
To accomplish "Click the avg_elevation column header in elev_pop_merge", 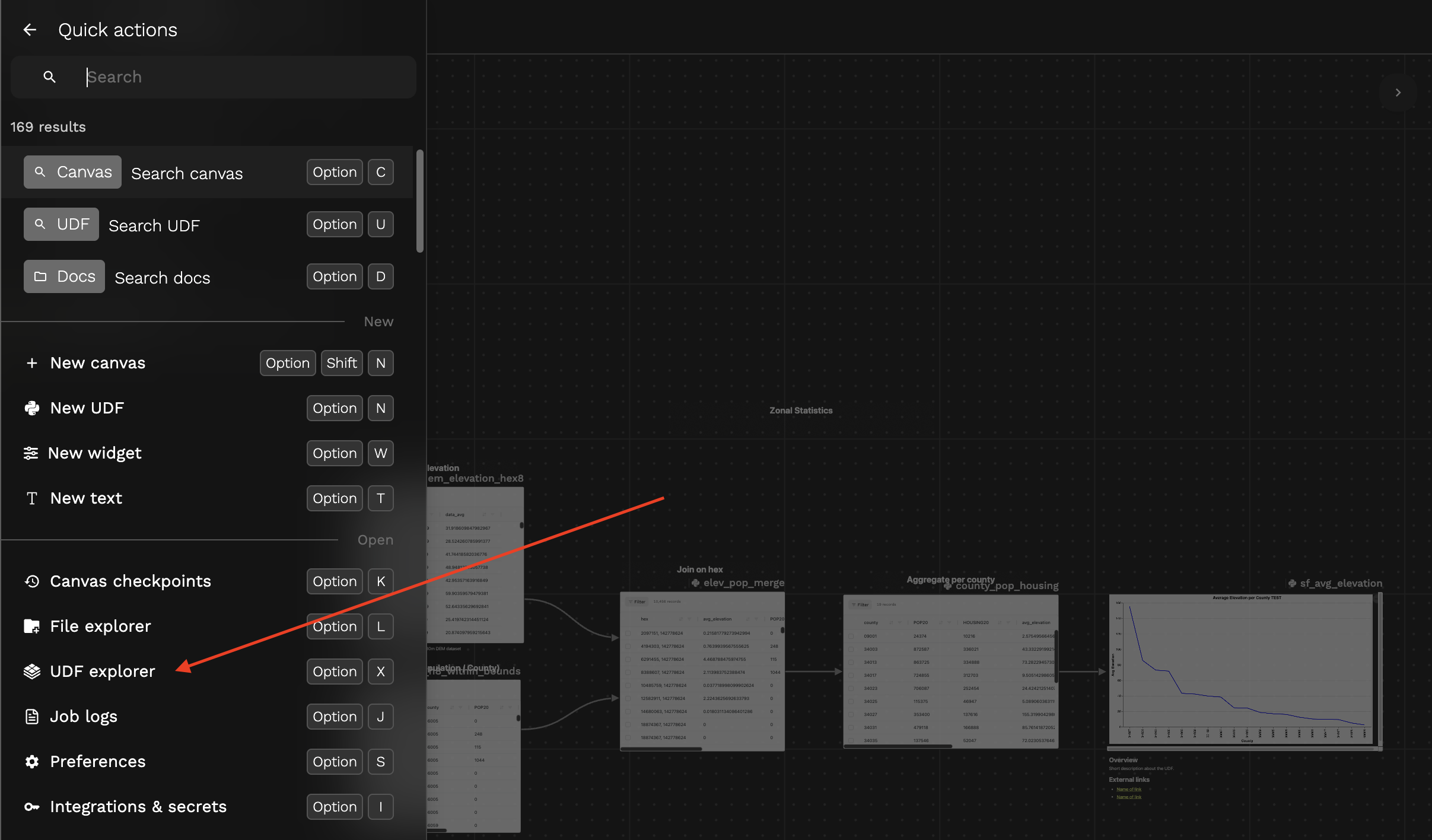I will pos(717,619).
